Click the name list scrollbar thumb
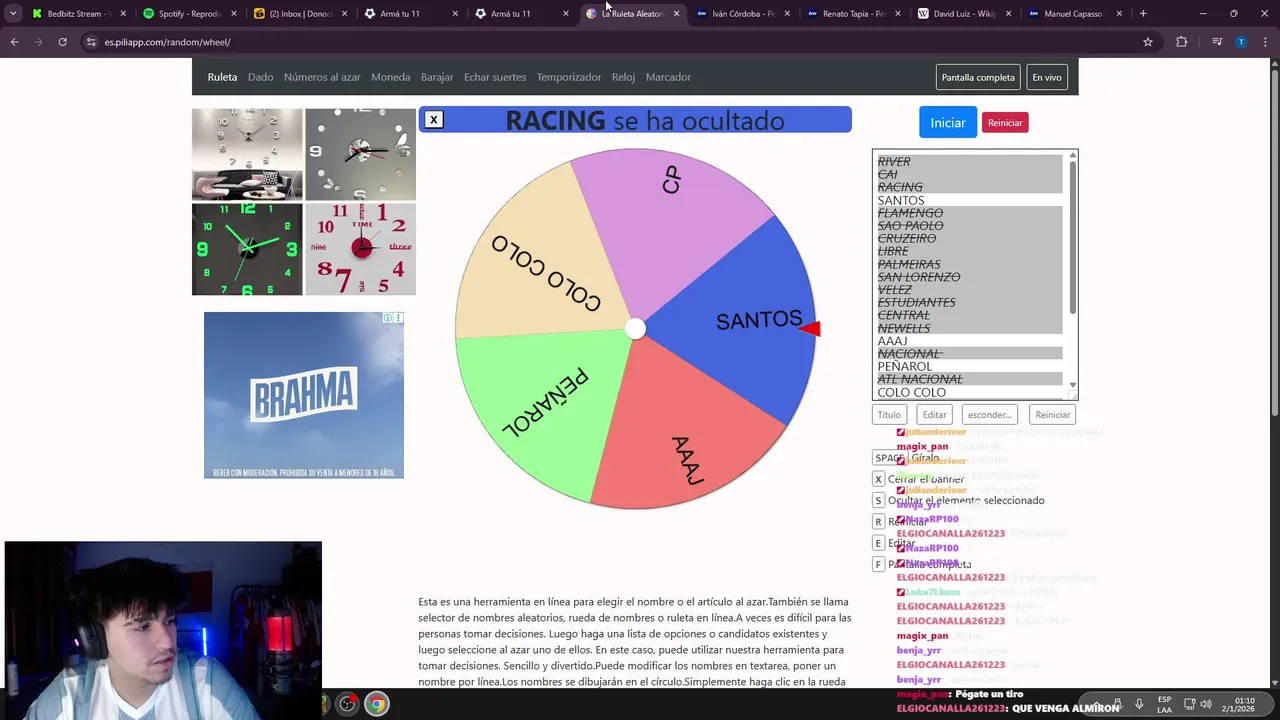The image size is (1280, 720). (x=1073, y=238)
